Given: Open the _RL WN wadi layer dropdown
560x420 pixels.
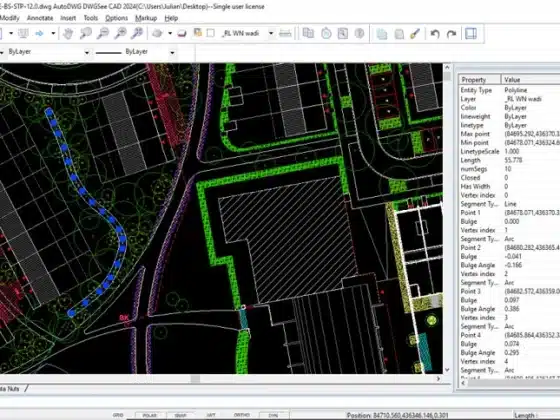Looking at the screenshot, I should pyautogui.click(x=271, y=33).
